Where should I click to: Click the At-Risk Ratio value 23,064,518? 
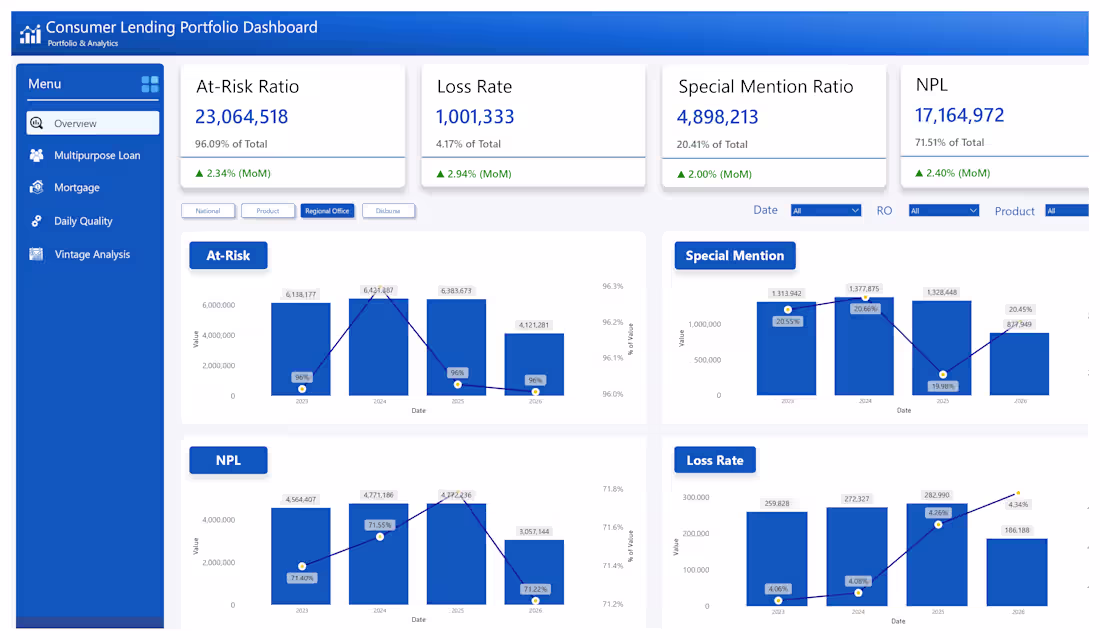tap(241, 116)
